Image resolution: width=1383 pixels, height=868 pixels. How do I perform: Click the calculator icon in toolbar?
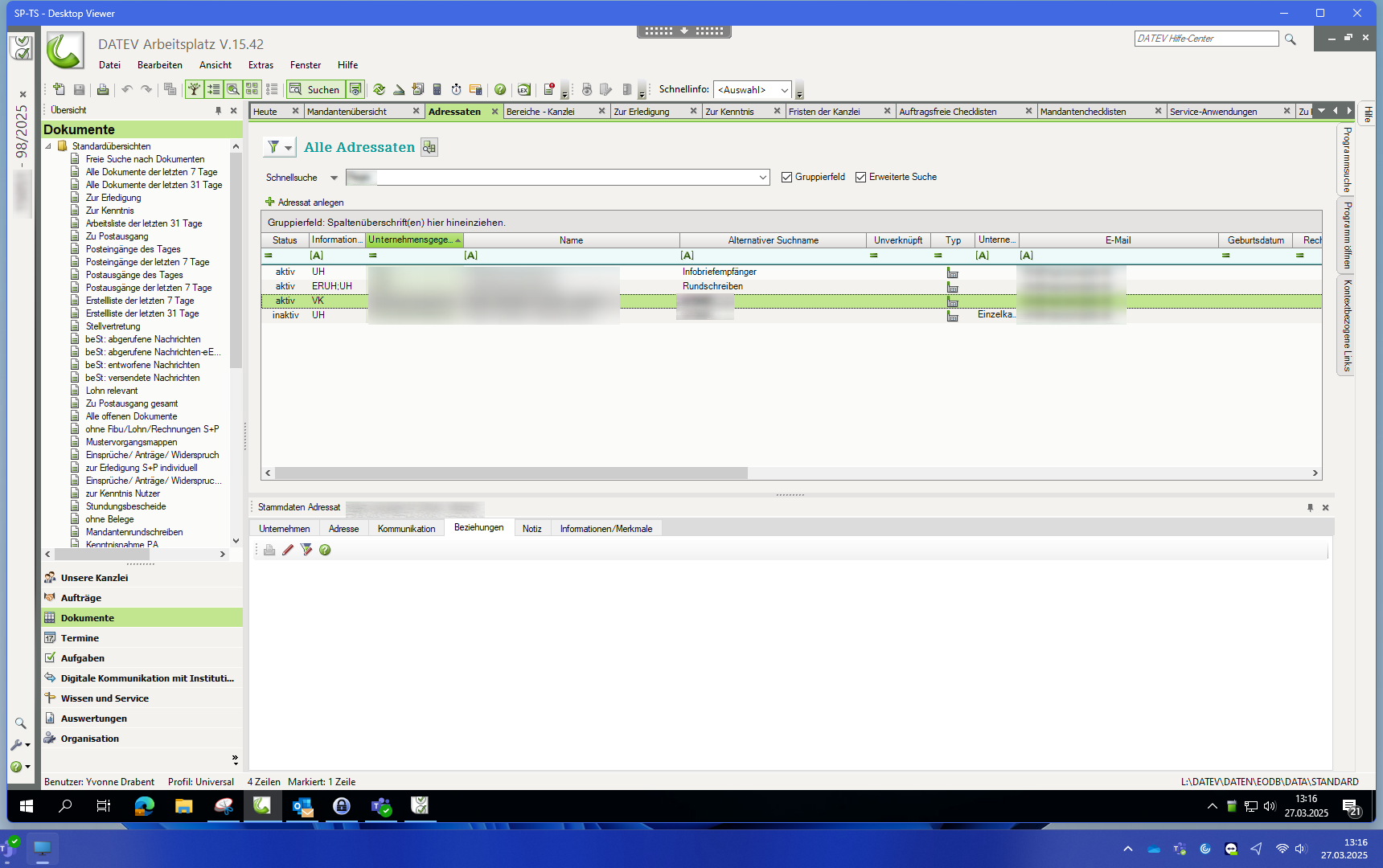[x=437, y=90]
